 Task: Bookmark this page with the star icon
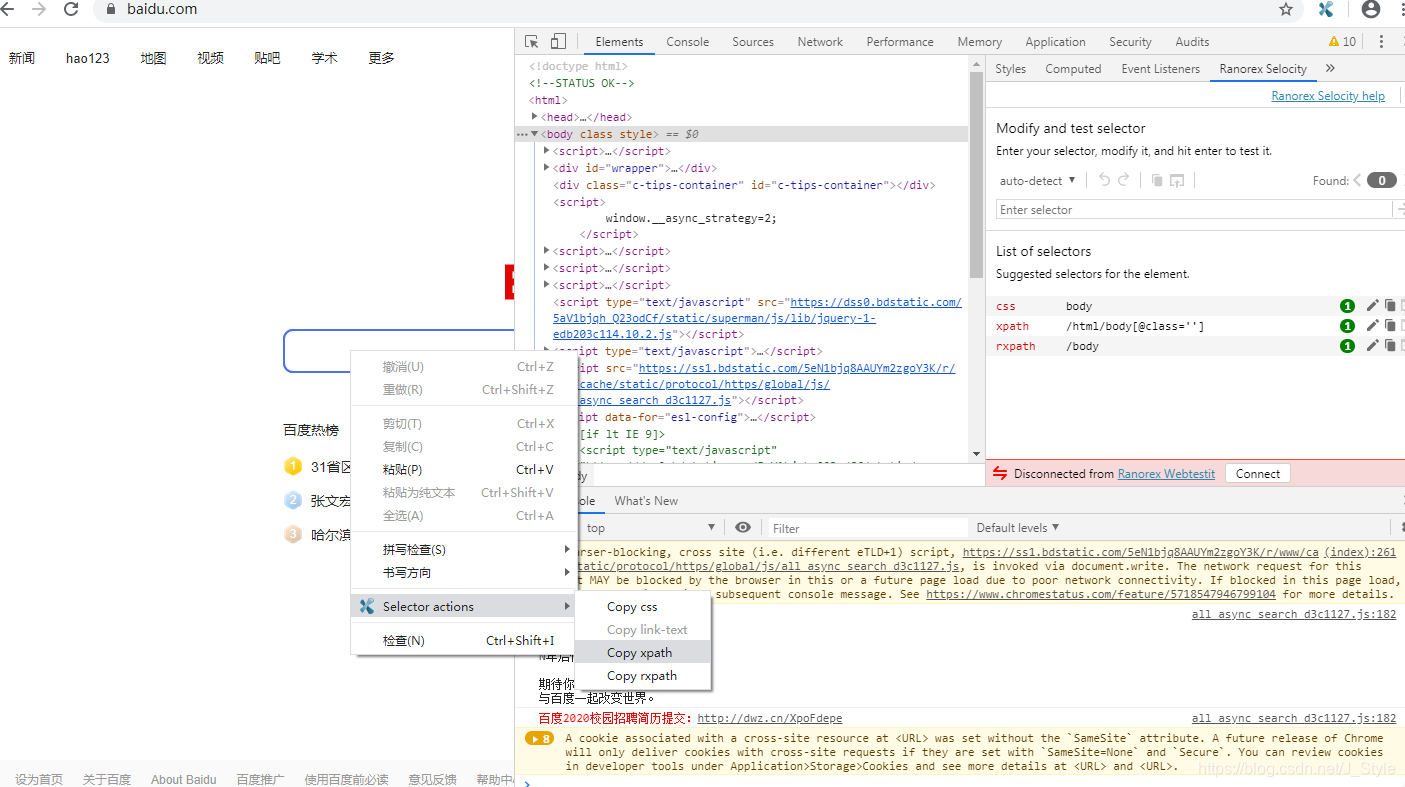pos(1286,9)
